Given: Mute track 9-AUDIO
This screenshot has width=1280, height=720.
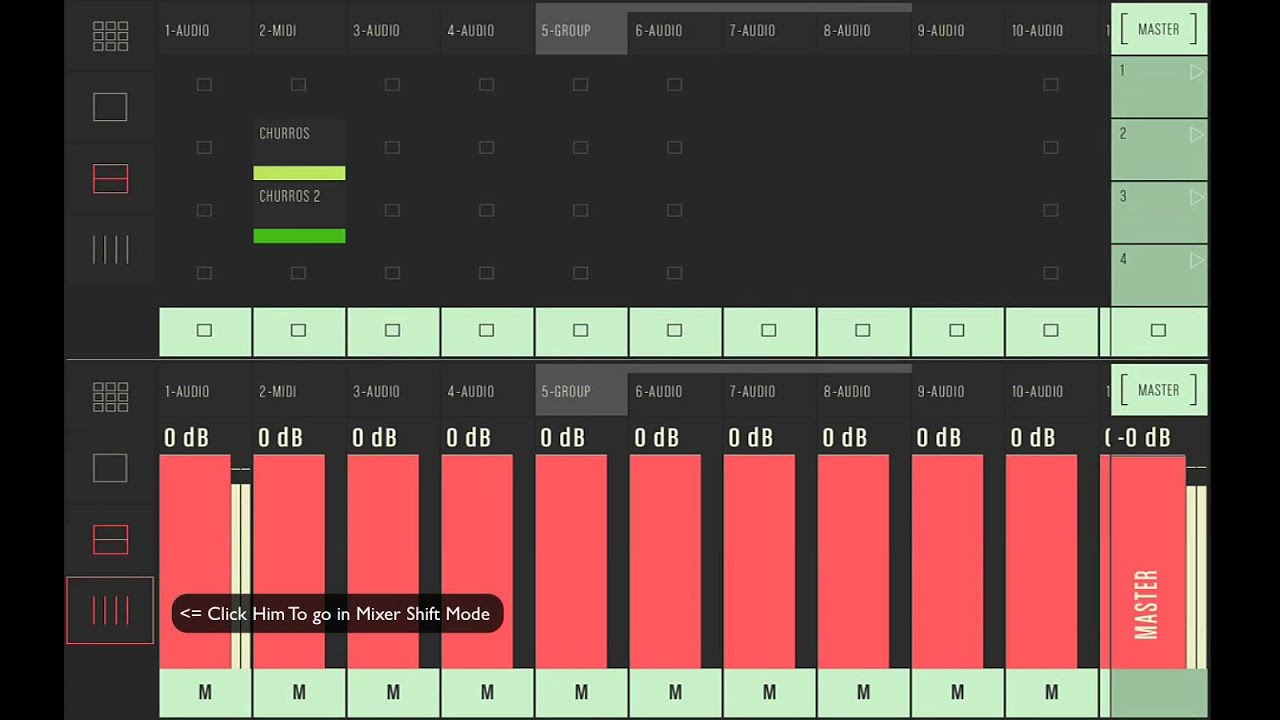Looking at the screenshot, I should 957,692.
